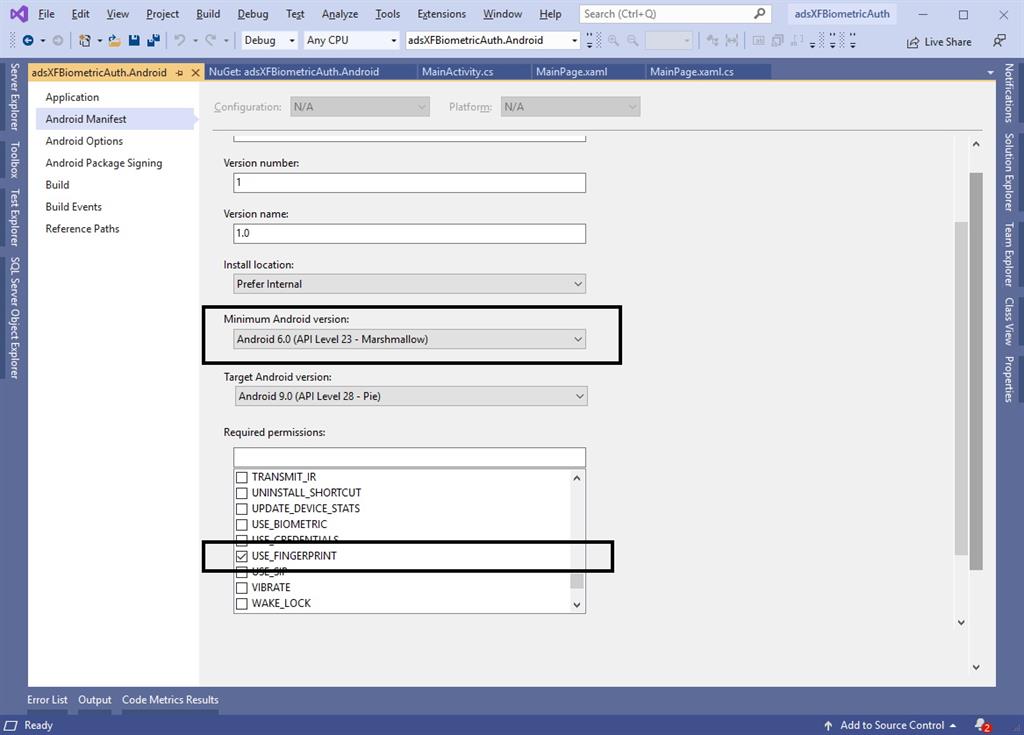Open the Build menu

208,14
